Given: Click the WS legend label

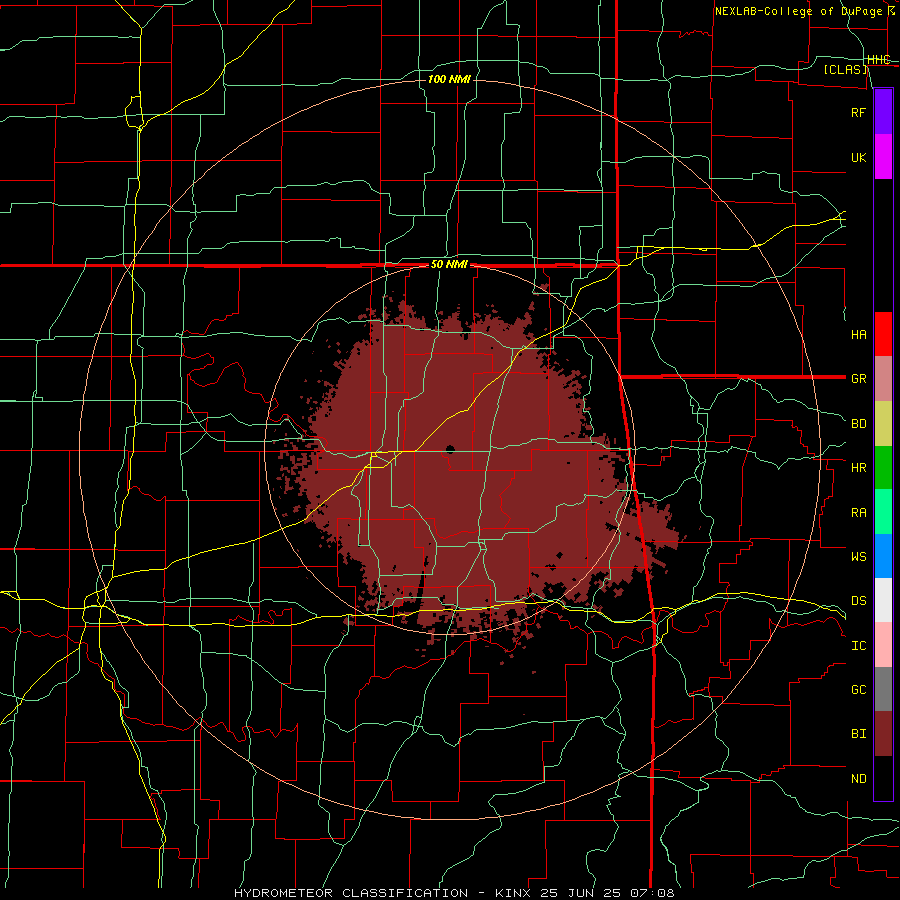Looking at the screenshot, I should pyautogui.click(x=859, y=556).
